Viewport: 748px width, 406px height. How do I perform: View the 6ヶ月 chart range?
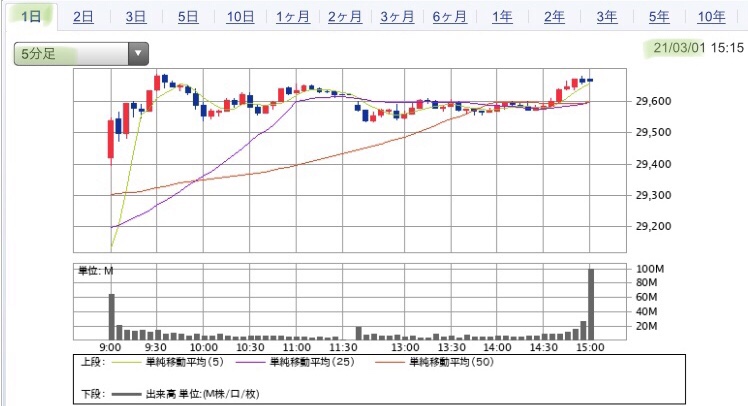449,17
